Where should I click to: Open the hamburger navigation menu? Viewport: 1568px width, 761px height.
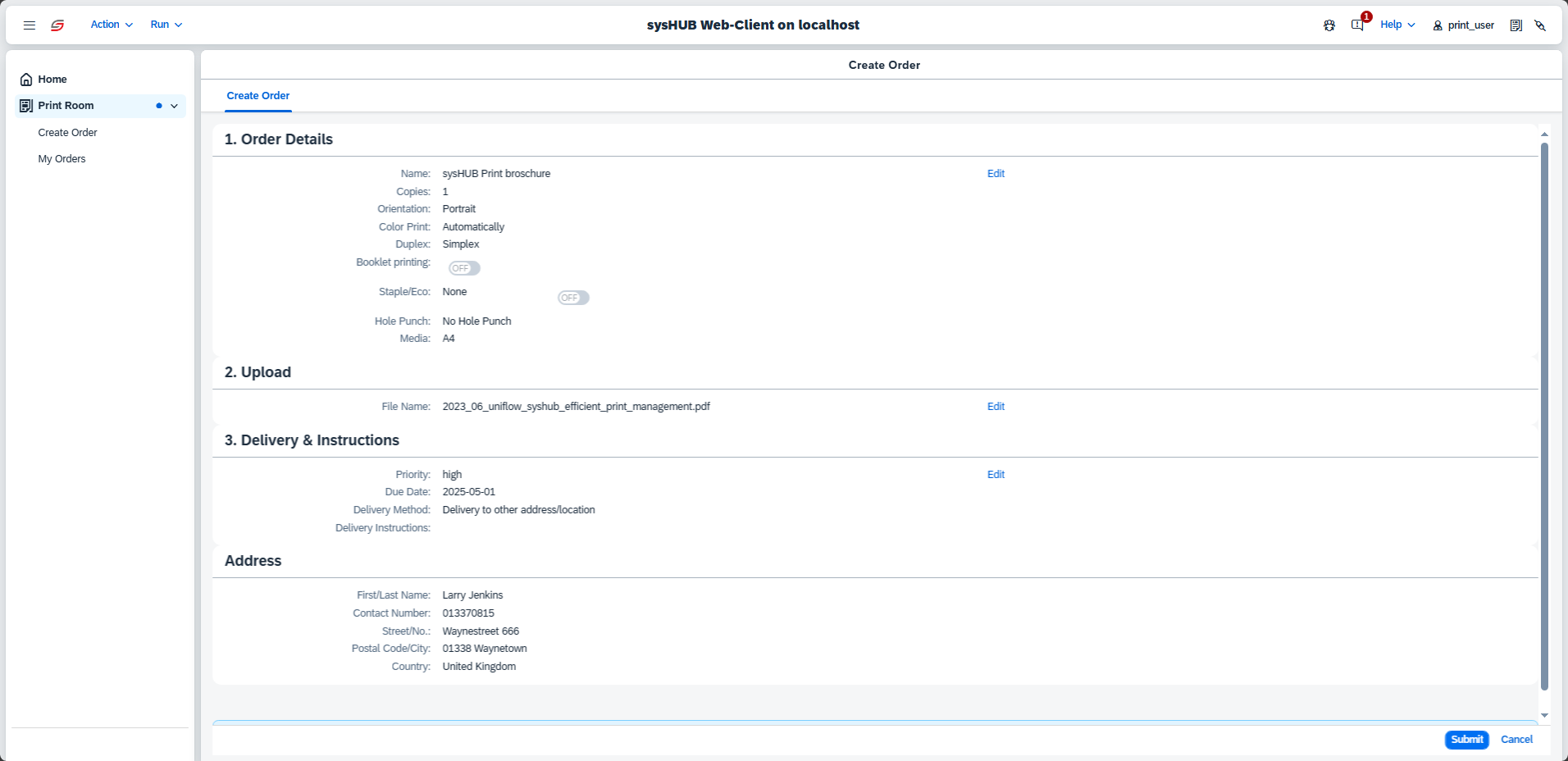pos(30,25)
